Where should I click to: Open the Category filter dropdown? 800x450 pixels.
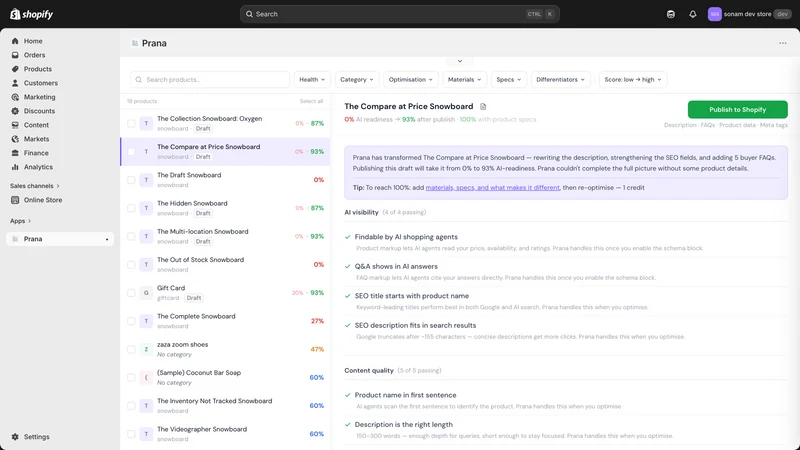coord(357,80)
